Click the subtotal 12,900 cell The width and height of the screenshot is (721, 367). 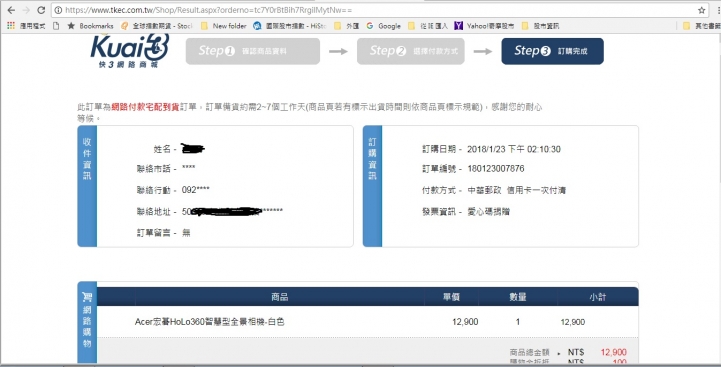coord(573,322)
